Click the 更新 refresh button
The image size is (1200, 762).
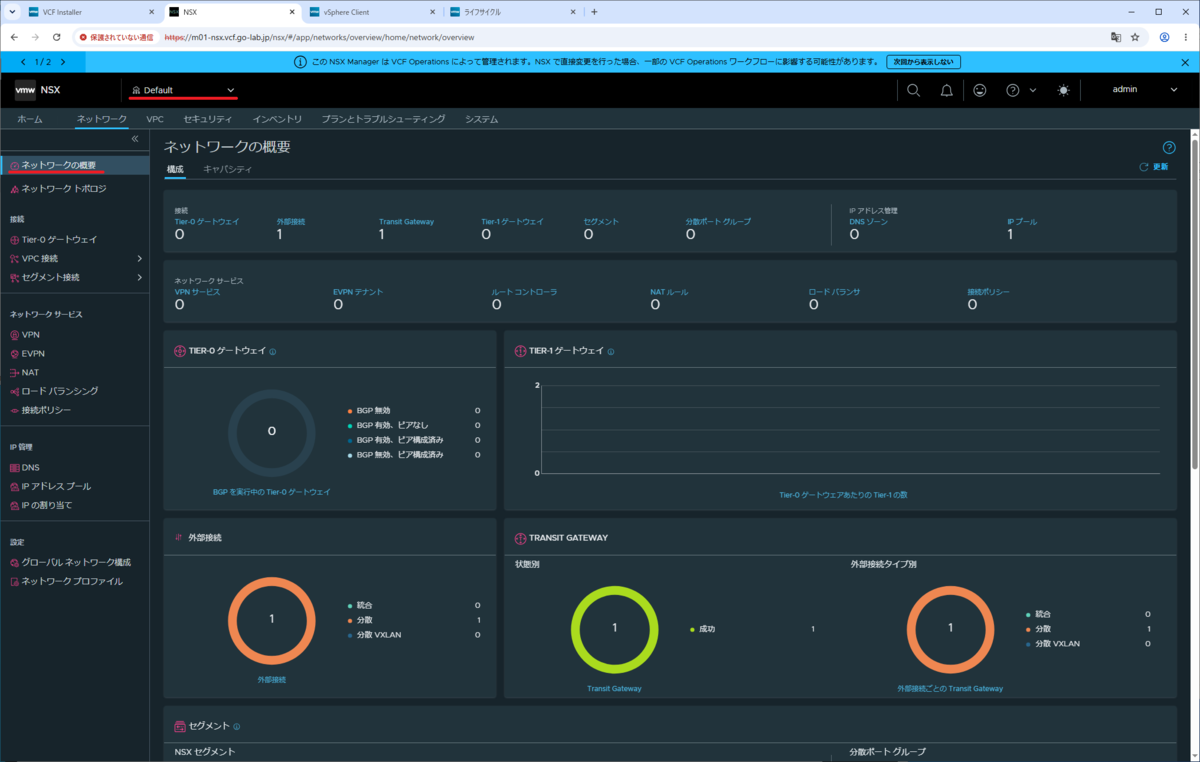point(1154,167)
